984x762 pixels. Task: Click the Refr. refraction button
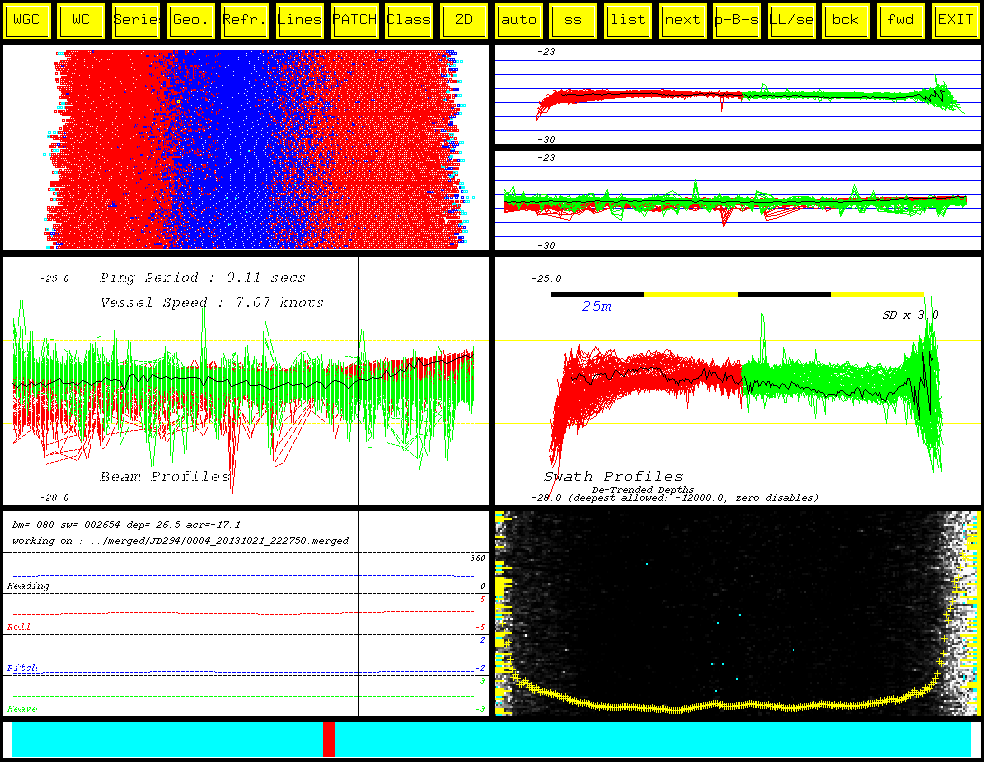click(246, 20)
